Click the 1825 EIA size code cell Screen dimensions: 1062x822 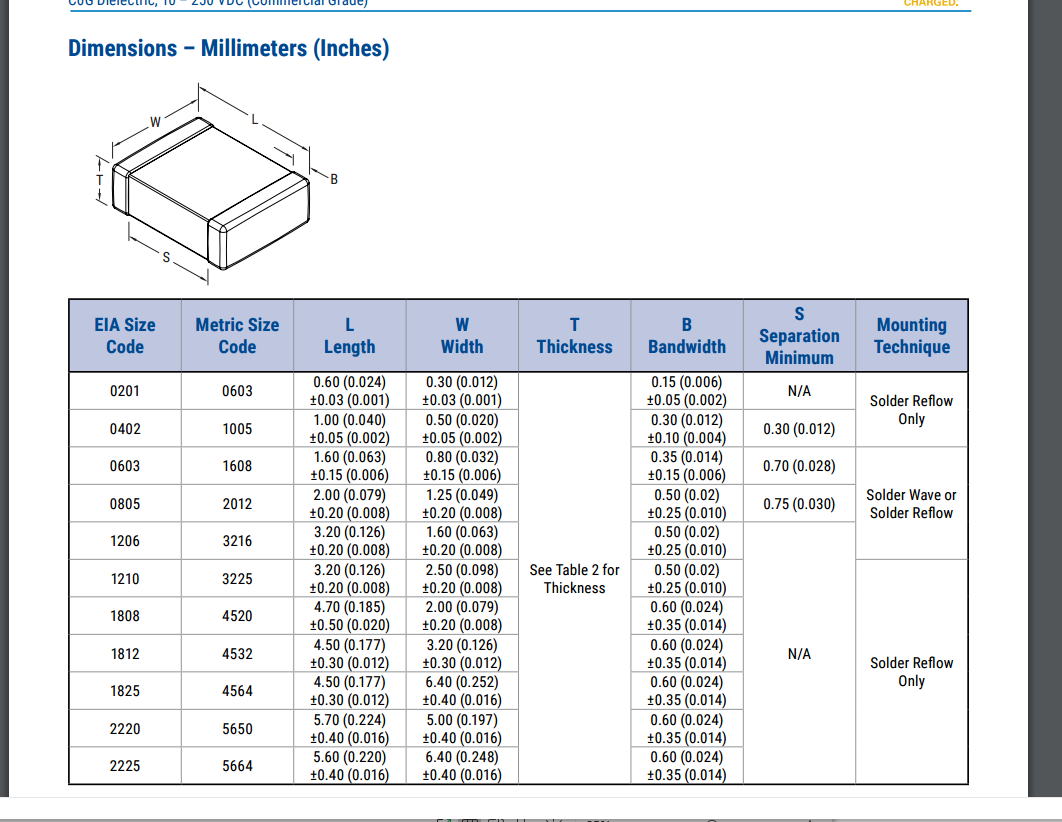coord(125,691)
